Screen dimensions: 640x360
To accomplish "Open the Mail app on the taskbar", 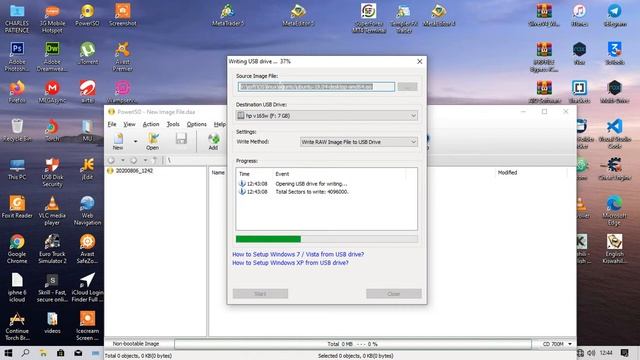I will pos(78,353).
